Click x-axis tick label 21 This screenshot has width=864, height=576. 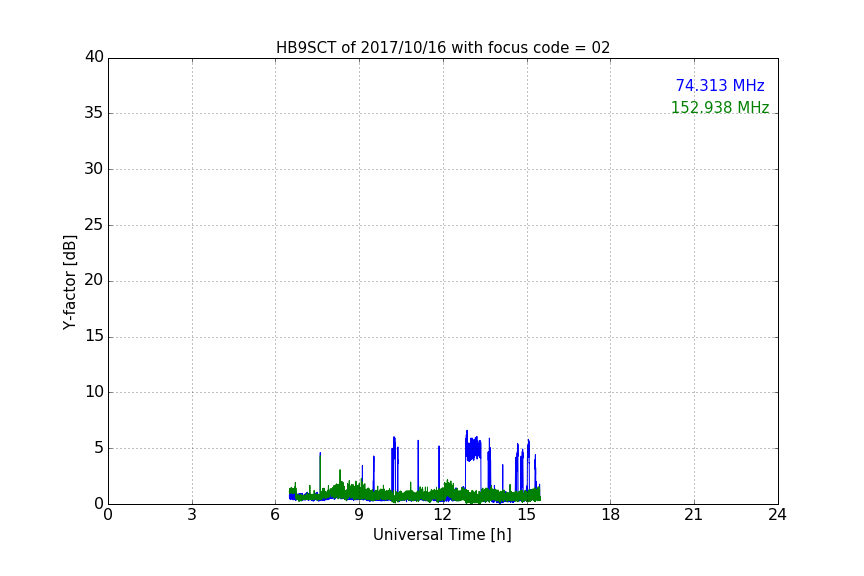[694, 515]
